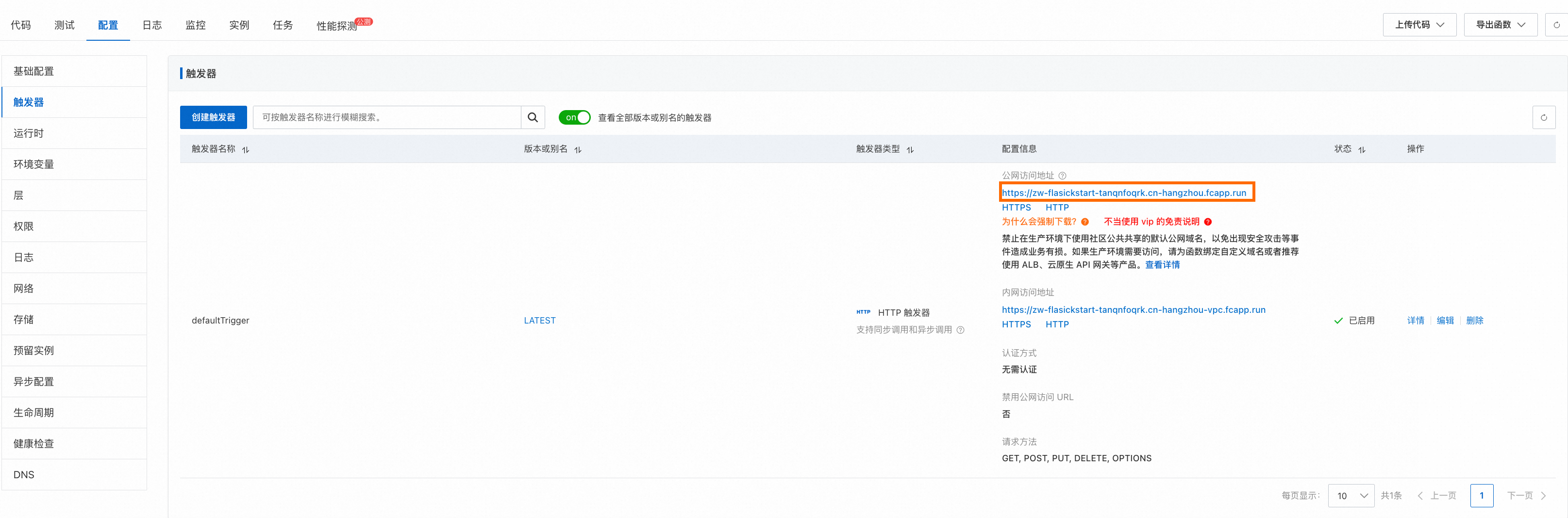Toggle view all versions trigger switch
The height and width of the screenshot is (518, 1568).
574,117
